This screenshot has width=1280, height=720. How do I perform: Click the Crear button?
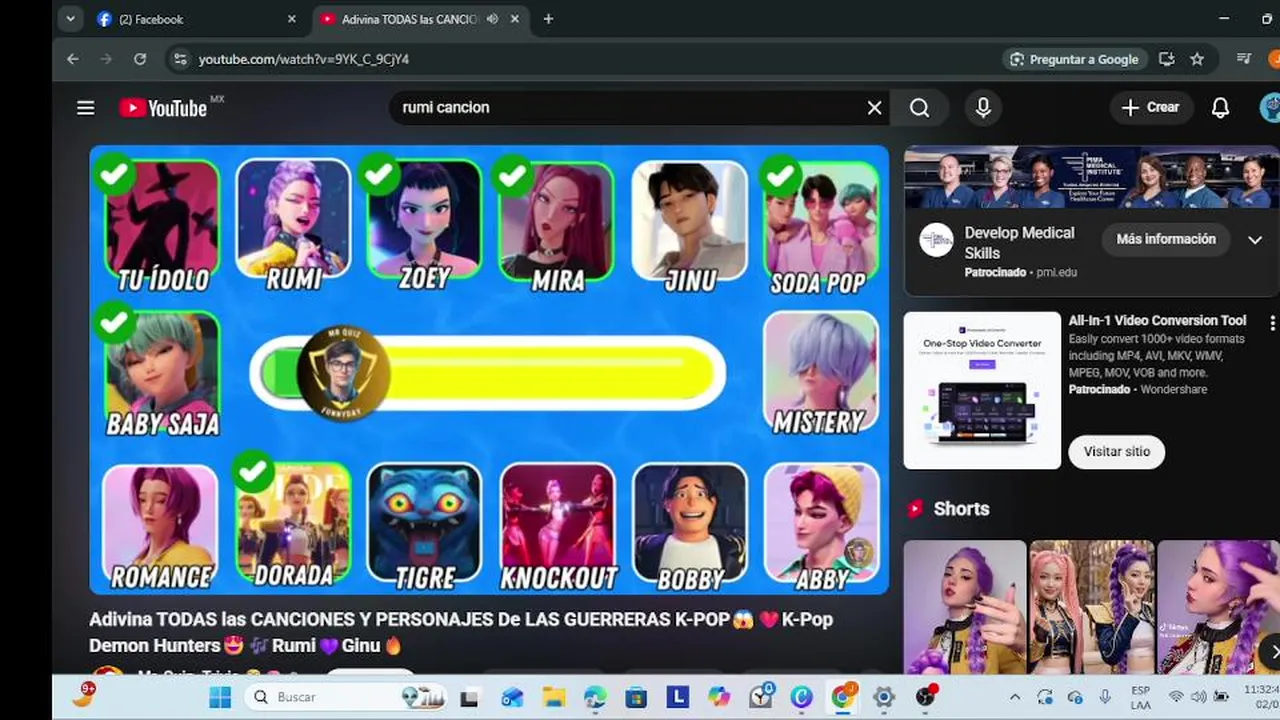tap(1151, 108)
